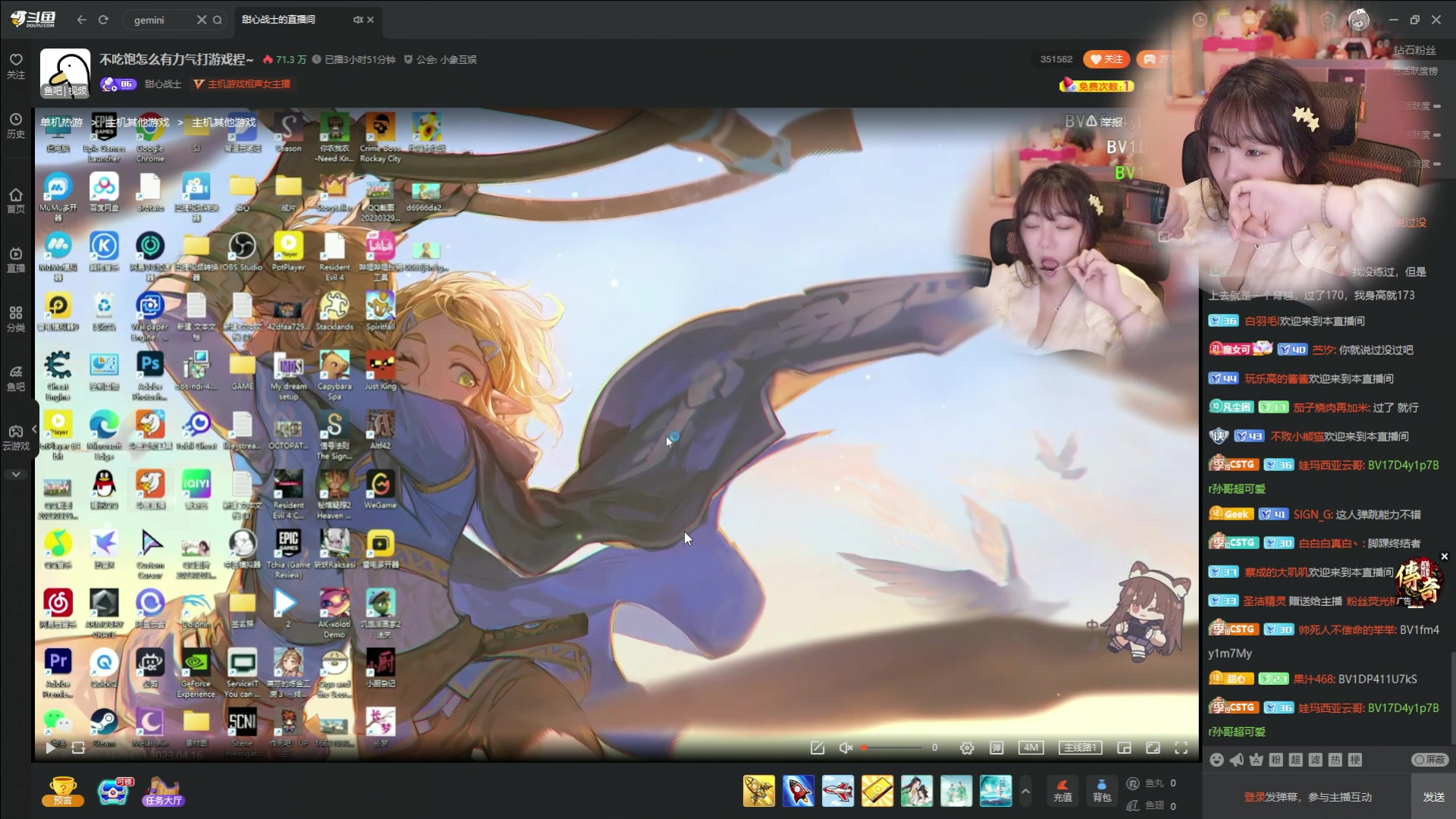Toggle the 屏蔽 block switch
The height and width of the screenshot is (819, 1456).
pyautogui.click(x=1430, y=760)
